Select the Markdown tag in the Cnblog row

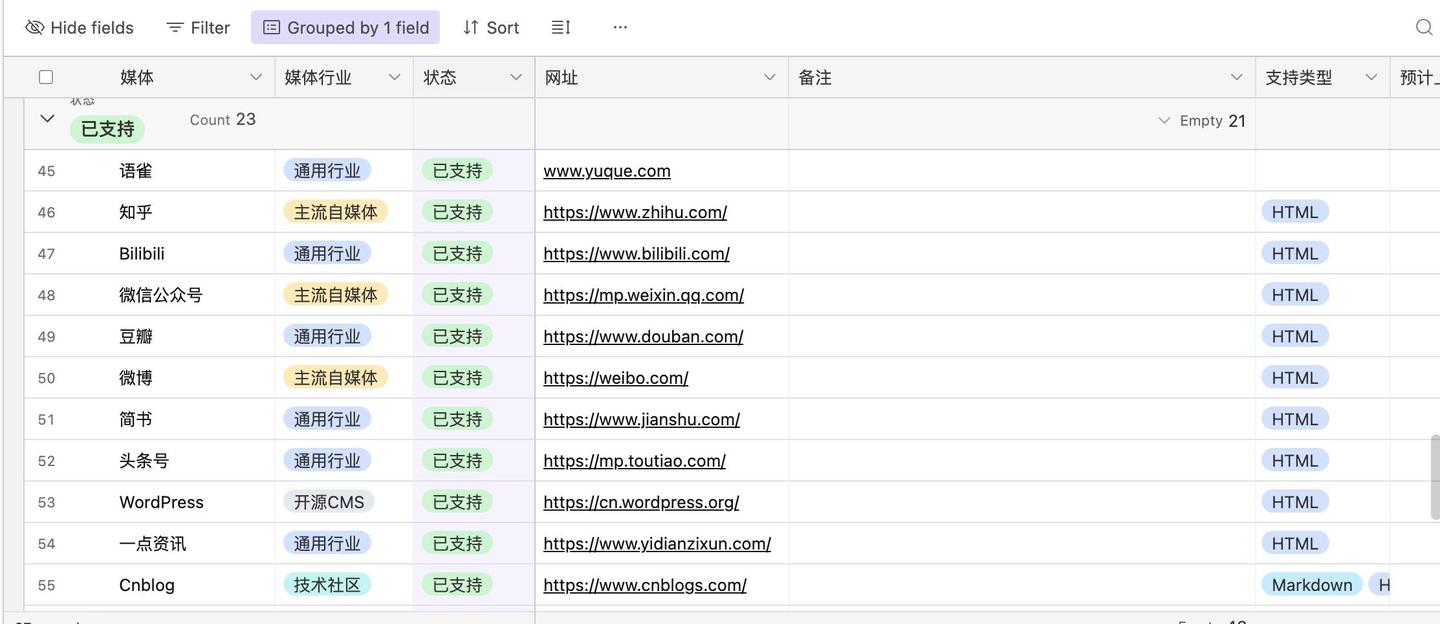1310,583
